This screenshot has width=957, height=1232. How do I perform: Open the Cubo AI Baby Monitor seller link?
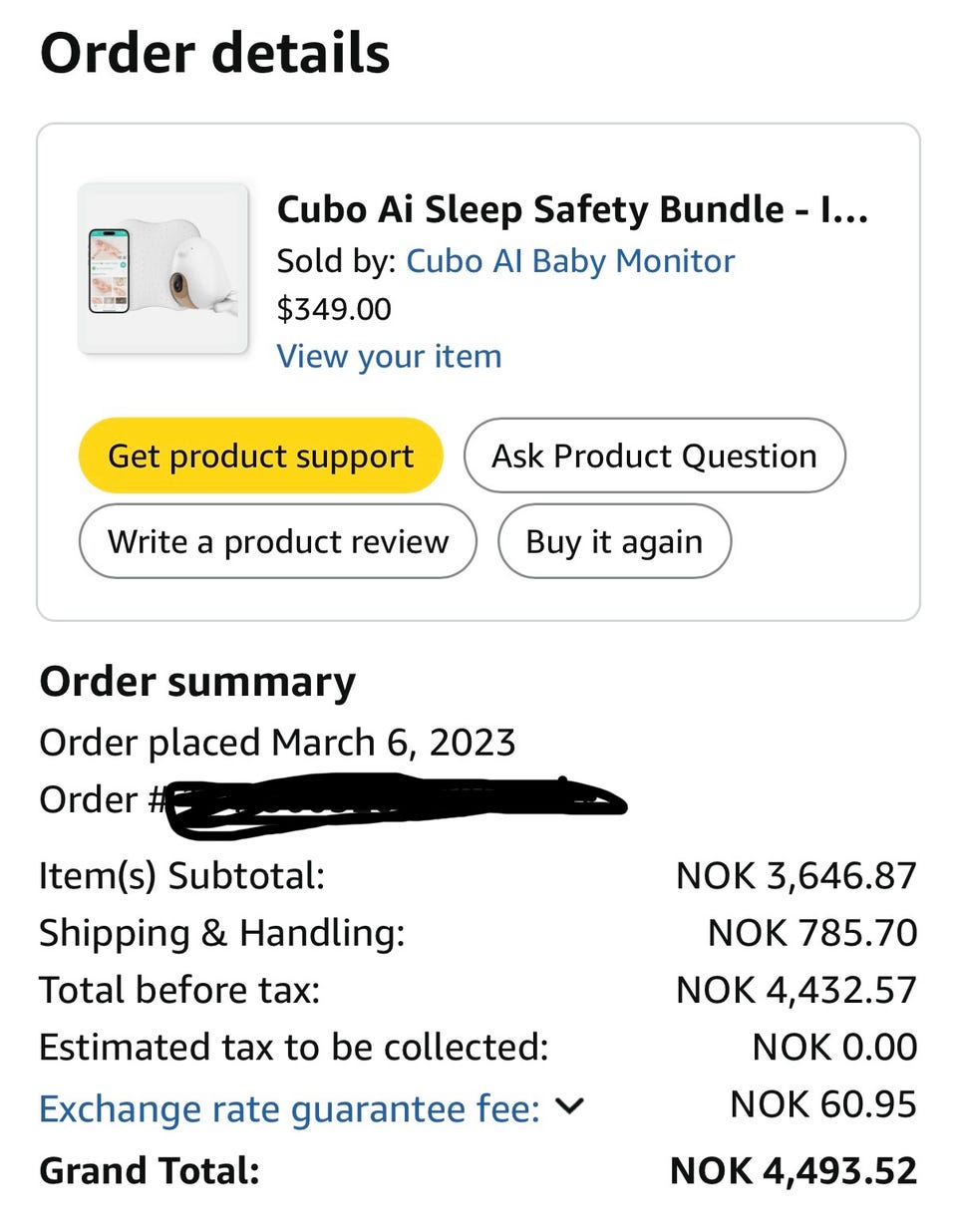[570, 261]
